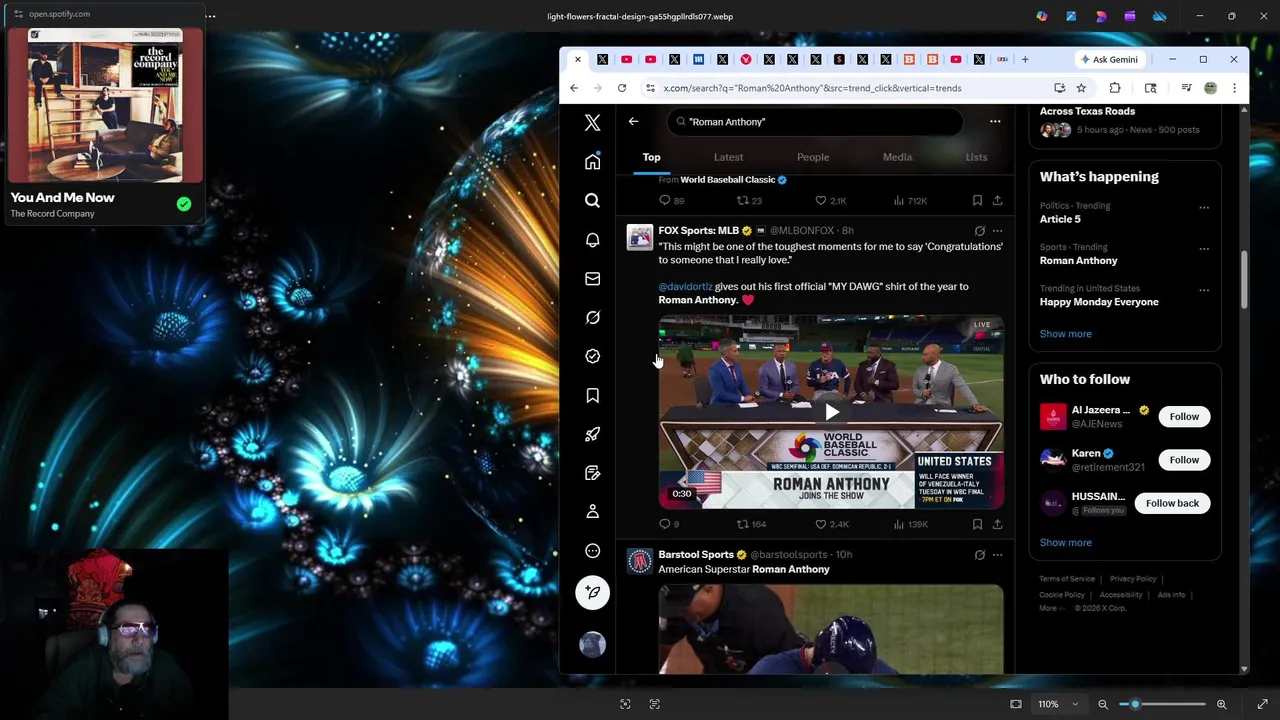Open the More circle icon in X sidebar
The height and width of the screenshot is (720, 1280).
pos(592,551)
